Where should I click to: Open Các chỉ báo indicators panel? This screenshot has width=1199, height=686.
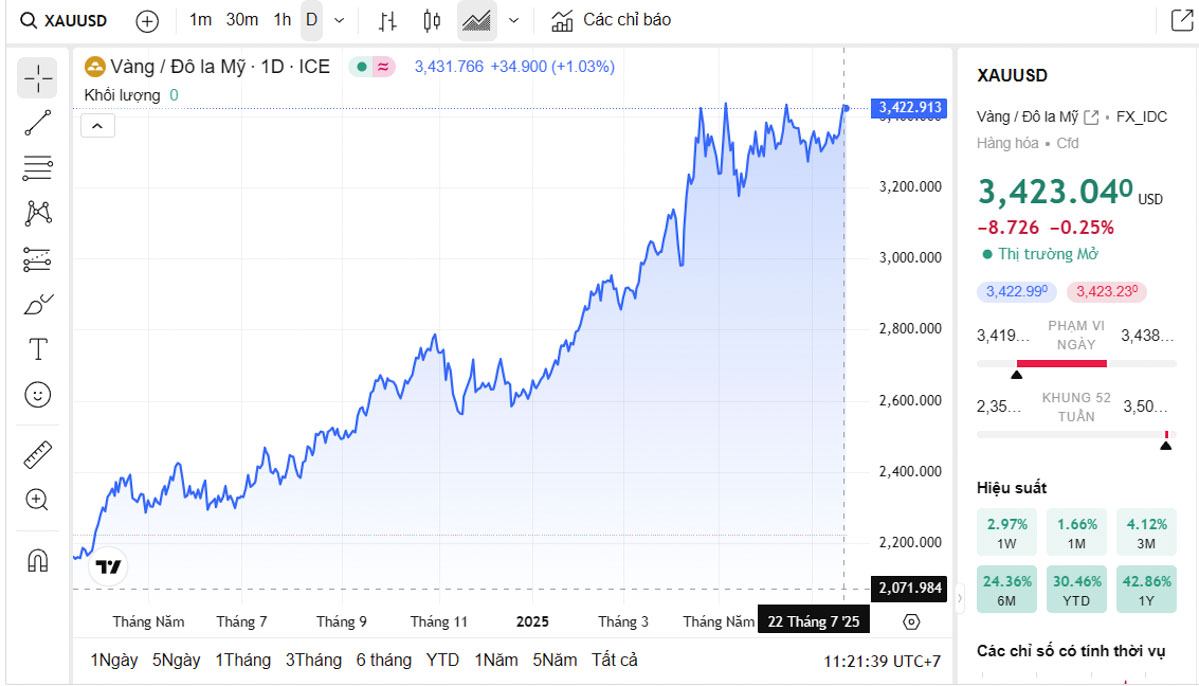pyautogui.click(x=611, y=20)
